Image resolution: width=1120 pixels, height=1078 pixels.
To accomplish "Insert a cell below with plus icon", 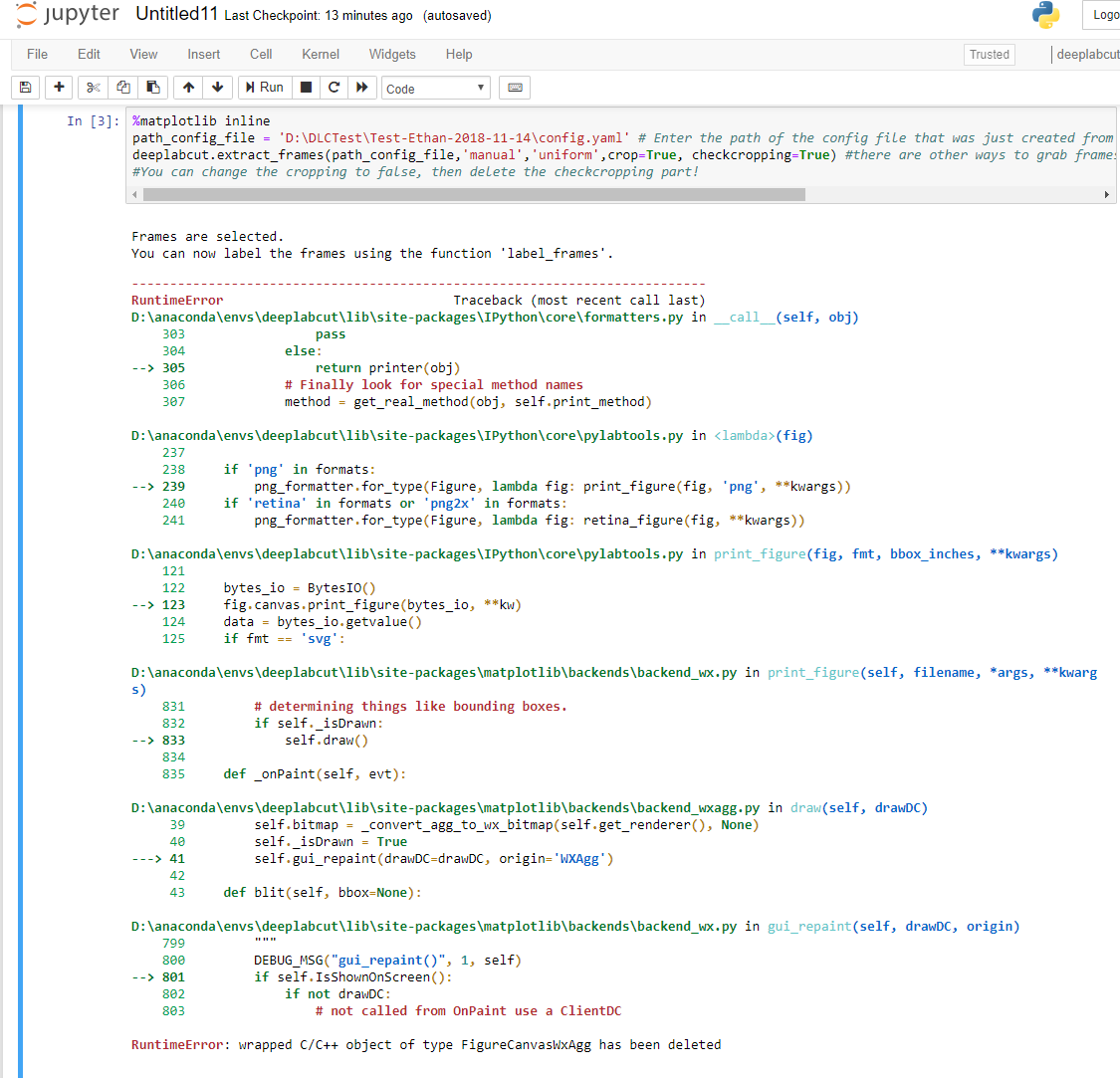I will 60,88.
